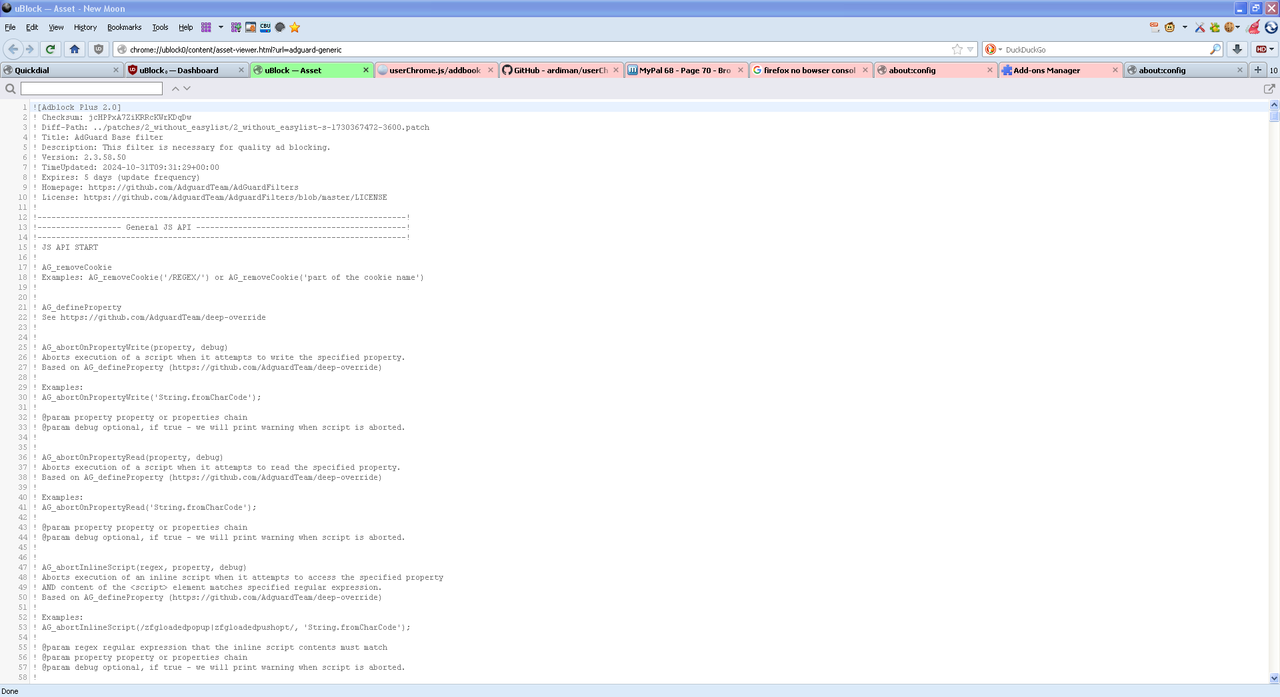Jump to next search match with the down chevron

(186, 89)
